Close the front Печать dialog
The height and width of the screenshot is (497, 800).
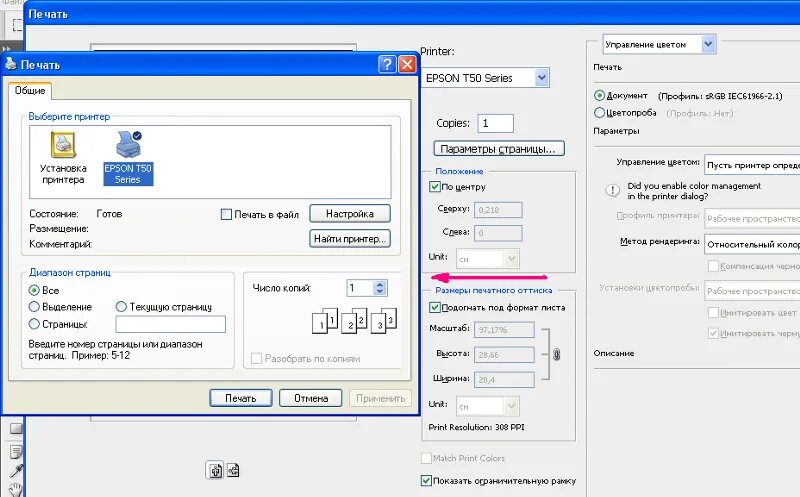coord(407,64)
